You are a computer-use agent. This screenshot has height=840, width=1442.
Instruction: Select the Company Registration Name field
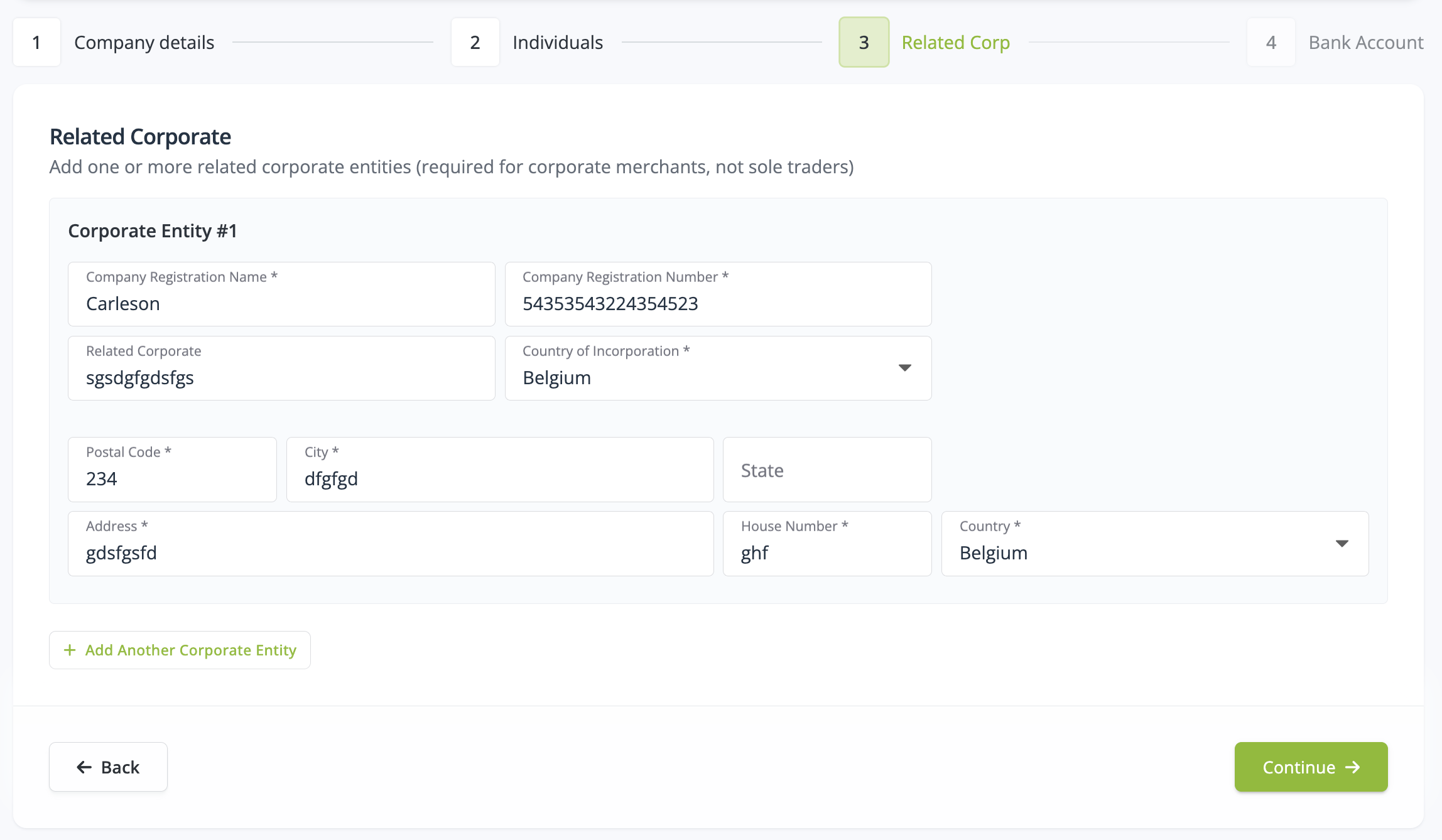(x=281, y=294)
